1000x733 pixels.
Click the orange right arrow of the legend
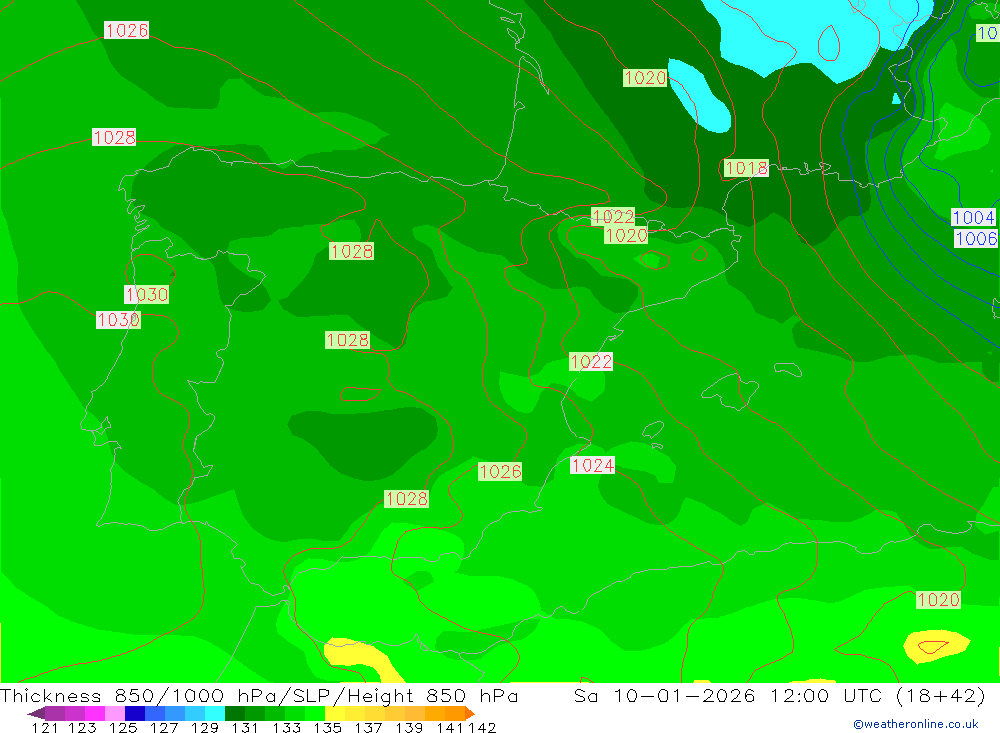470,713
